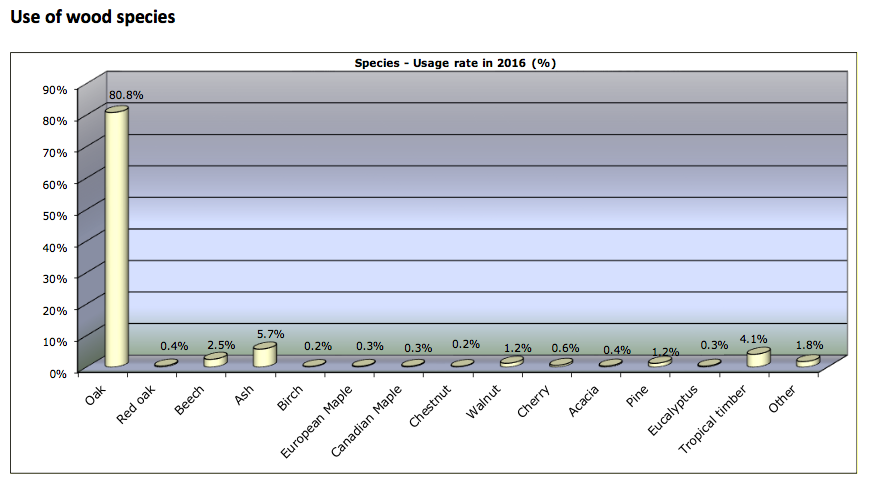
Task: Click the Ash bar
Action: coord(265,354)
